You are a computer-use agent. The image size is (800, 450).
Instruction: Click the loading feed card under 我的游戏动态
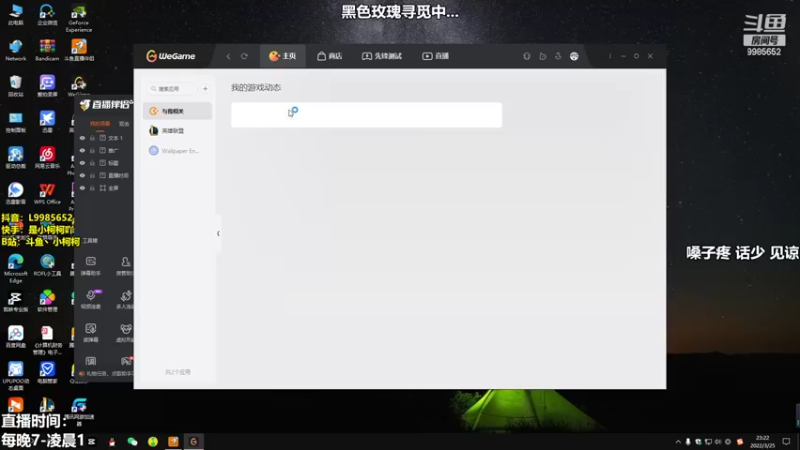pyautogui.click(x=366, y=115)
